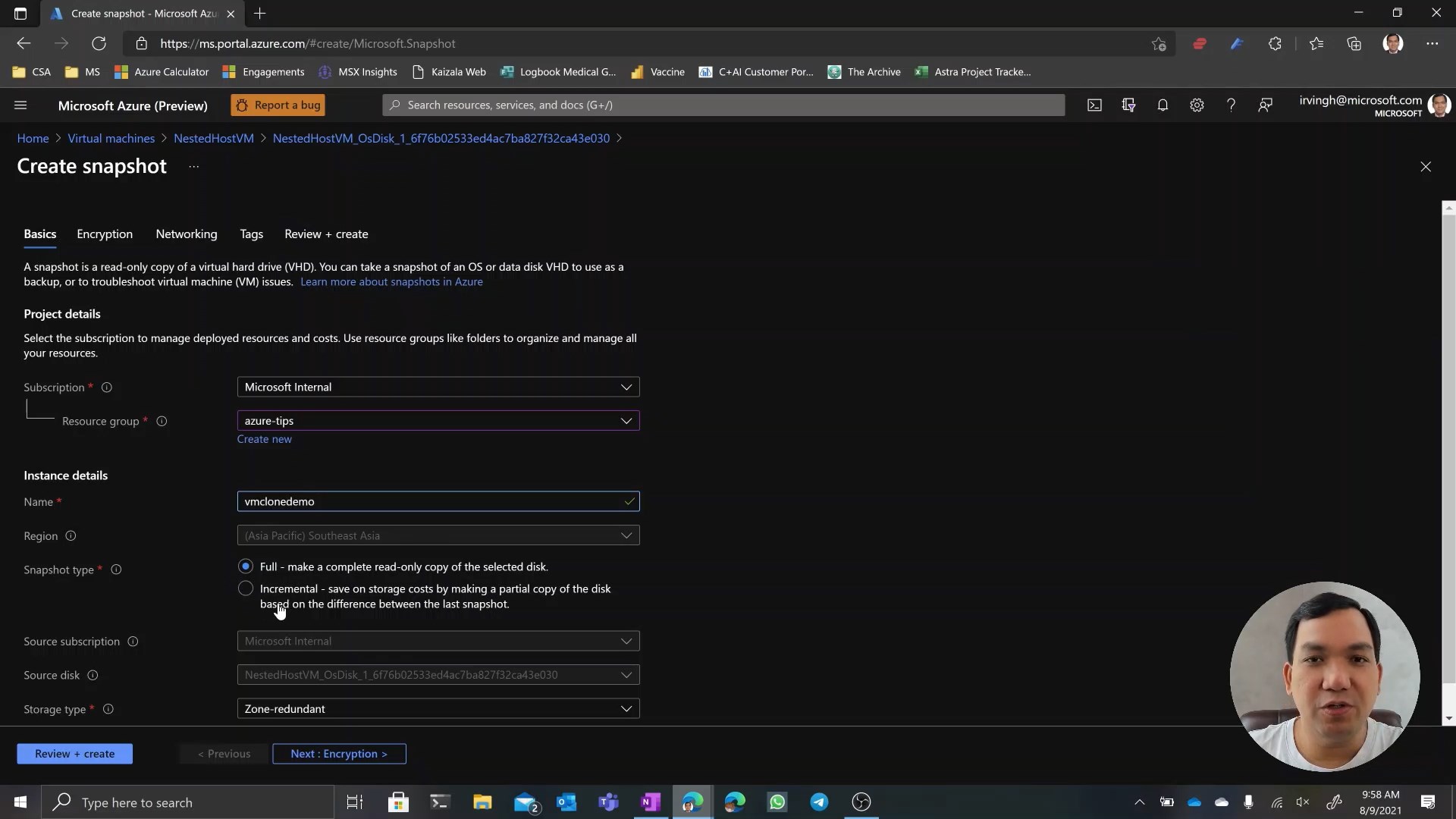Viewport: 1456px width, 819px height.
Task: Open browser extensions puzzle icon
Action: pyautogui.click(x=1275, y=44)
